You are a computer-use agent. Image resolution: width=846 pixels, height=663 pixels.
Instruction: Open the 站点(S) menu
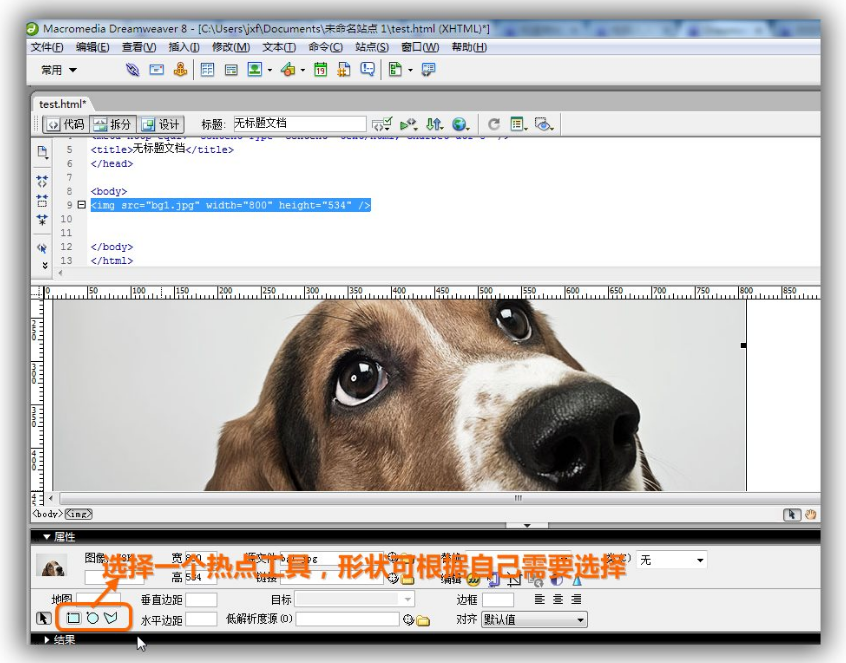pos(372,47)
